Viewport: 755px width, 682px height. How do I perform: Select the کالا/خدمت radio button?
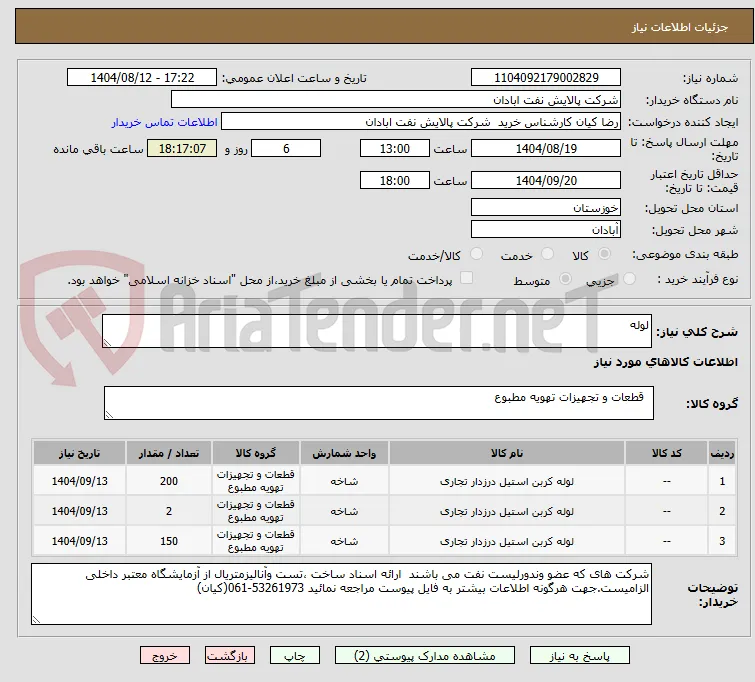click(x=476, y=253)
